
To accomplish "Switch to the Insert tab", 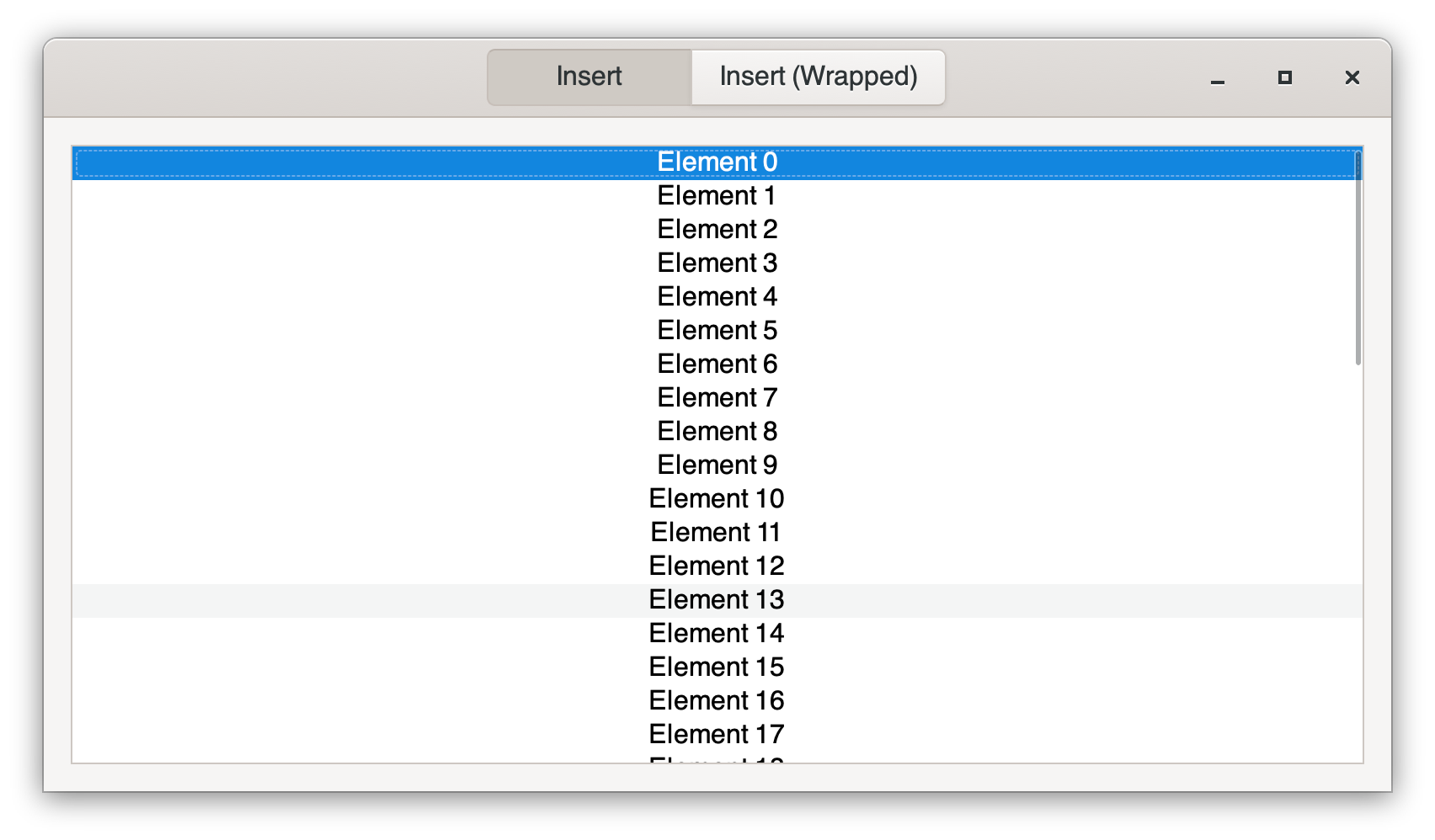I will click(x=589, y=77).
